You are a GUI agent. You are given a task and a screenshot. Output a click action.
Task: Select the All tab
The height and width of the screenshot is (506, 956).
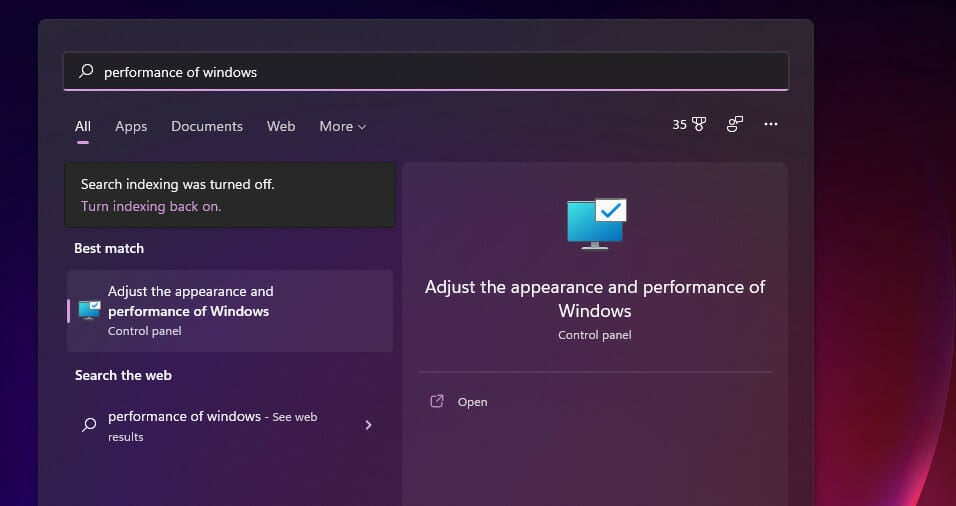coord(83,126)
